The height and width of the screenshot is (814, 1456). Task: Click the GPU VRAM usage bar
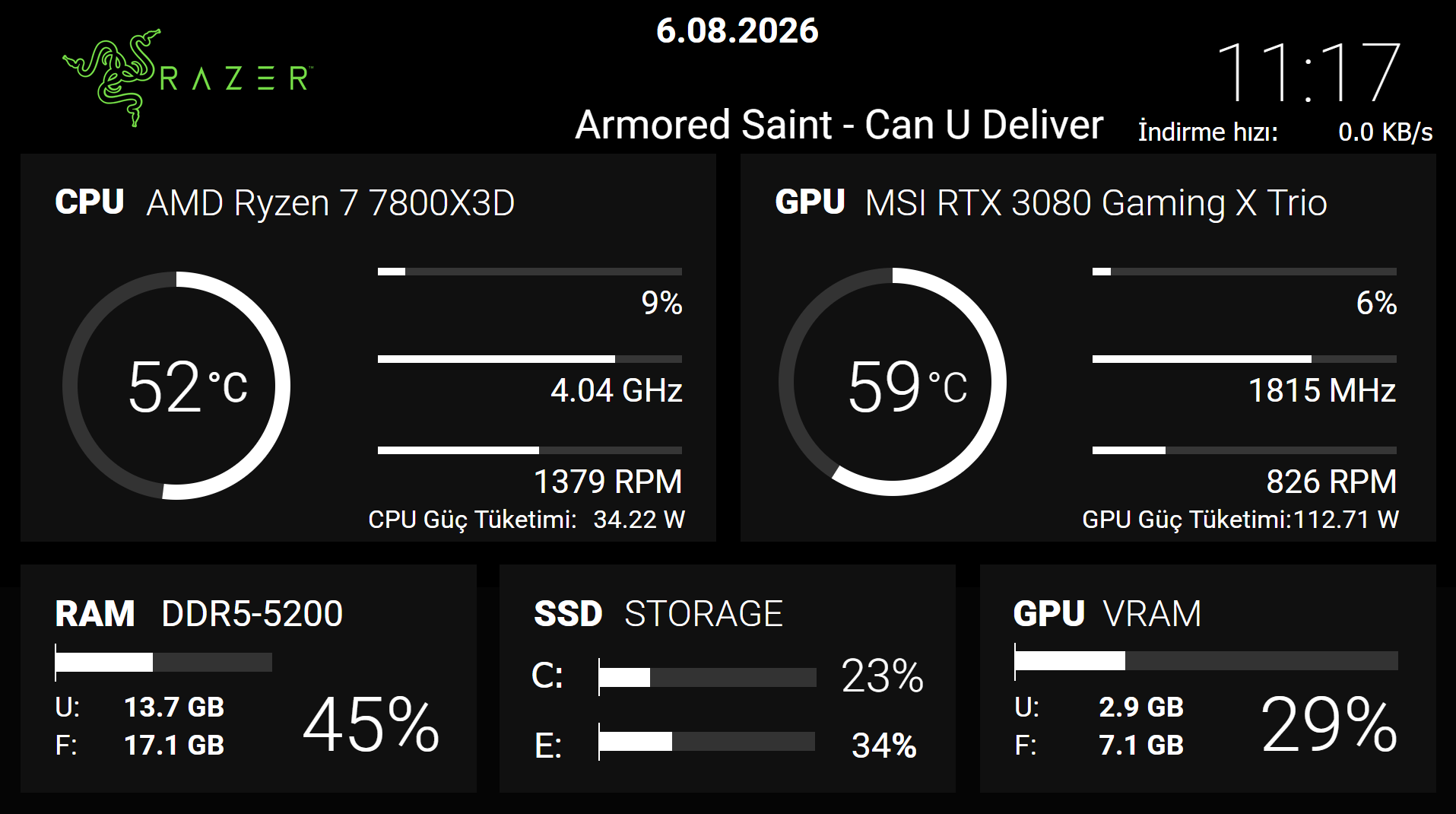tap(1206, 661)
